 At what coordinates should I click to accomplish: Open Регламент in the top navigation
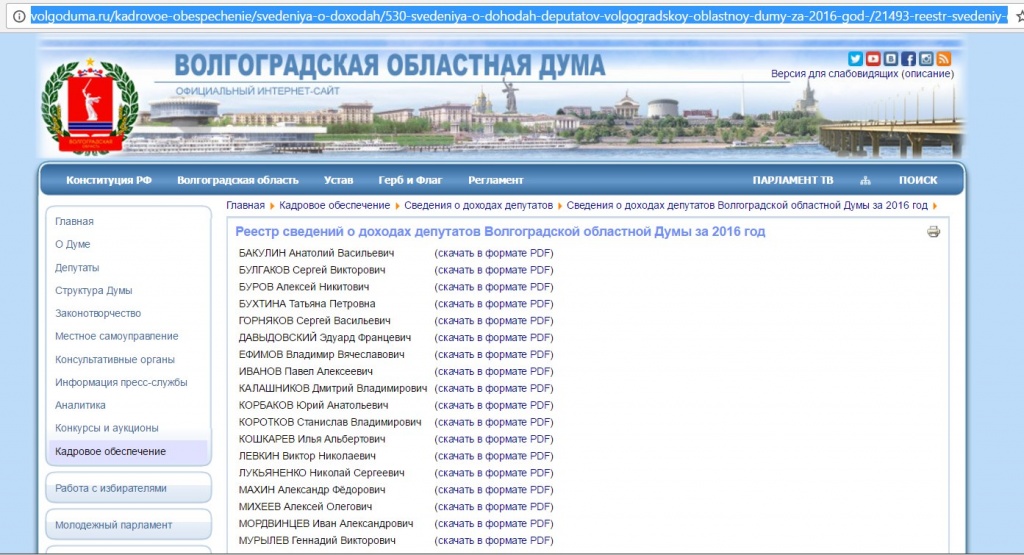click(x=496, y=180)
